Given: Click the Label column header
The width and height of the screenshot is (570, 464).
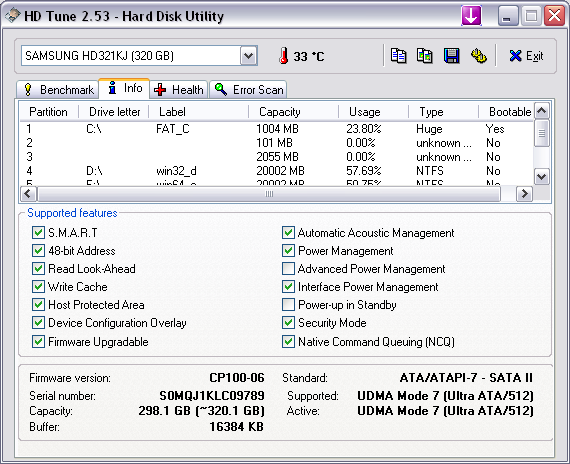Looking at the screenshot, I should 199,112.
